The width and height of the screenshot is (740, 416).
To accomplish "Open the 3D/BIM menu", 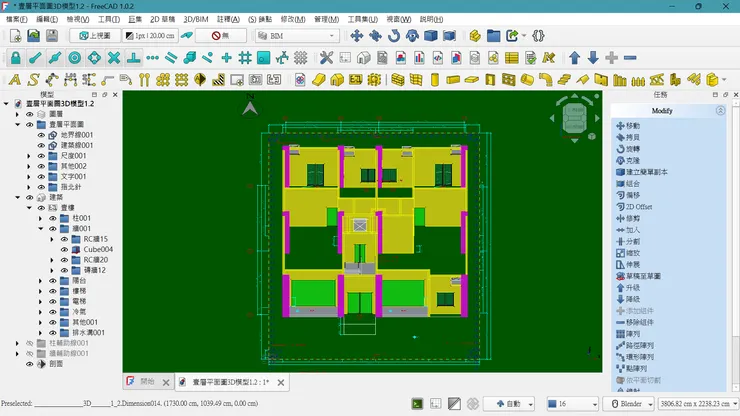I will (x=196, y=19).
